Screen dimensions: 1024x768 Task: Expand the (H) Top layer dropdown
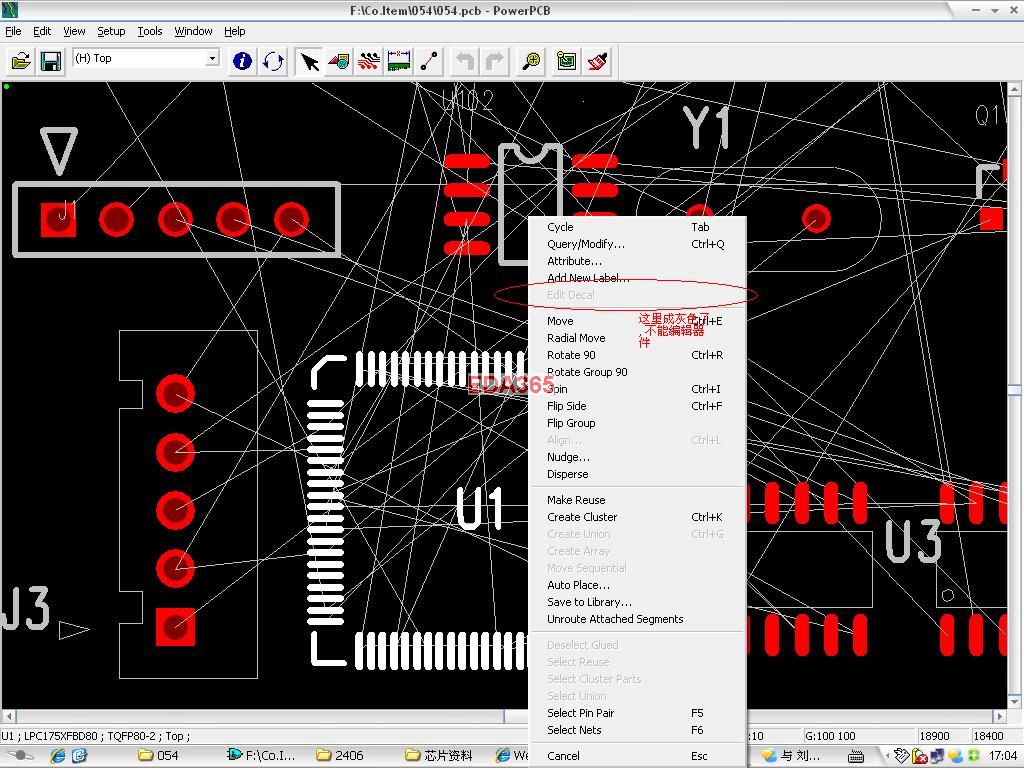212,59
